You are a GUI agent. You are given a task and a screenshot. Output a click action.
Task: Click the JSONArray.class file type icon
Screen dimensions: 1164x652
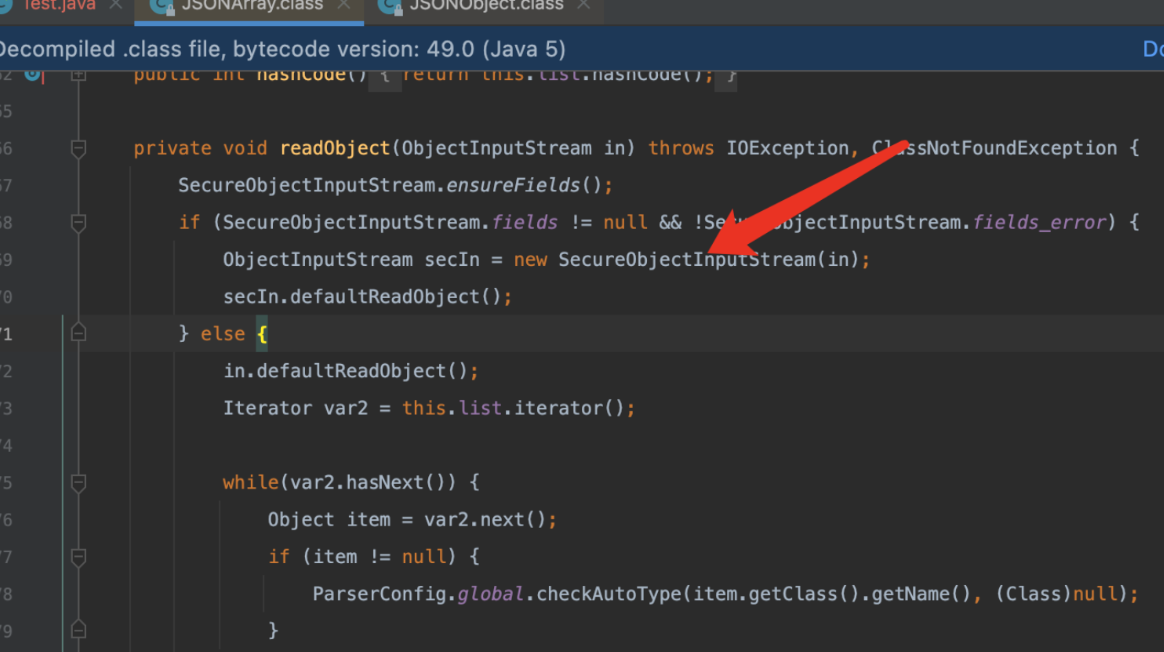[162, 6]
